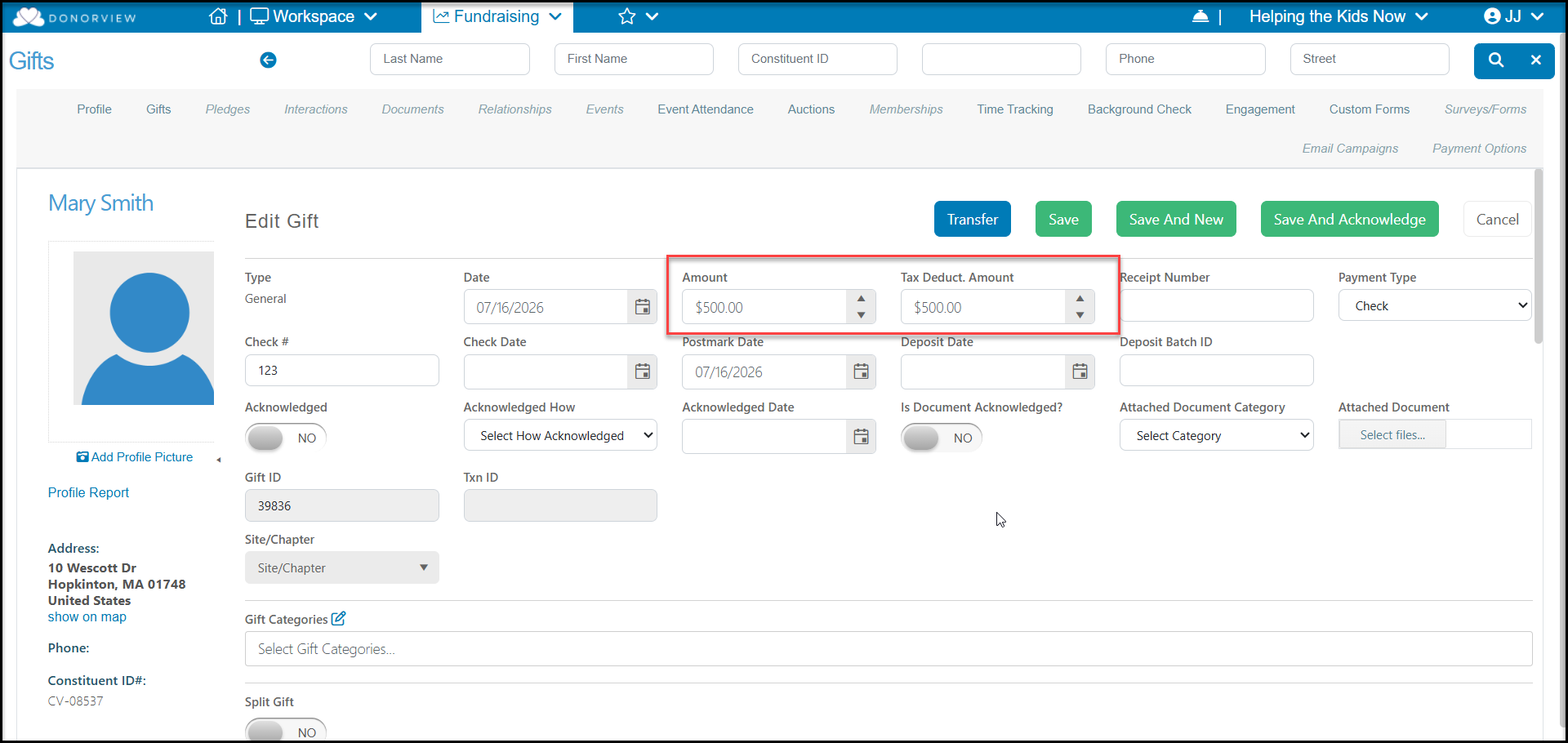Click the Select files button

click(x=1392, y=434)
